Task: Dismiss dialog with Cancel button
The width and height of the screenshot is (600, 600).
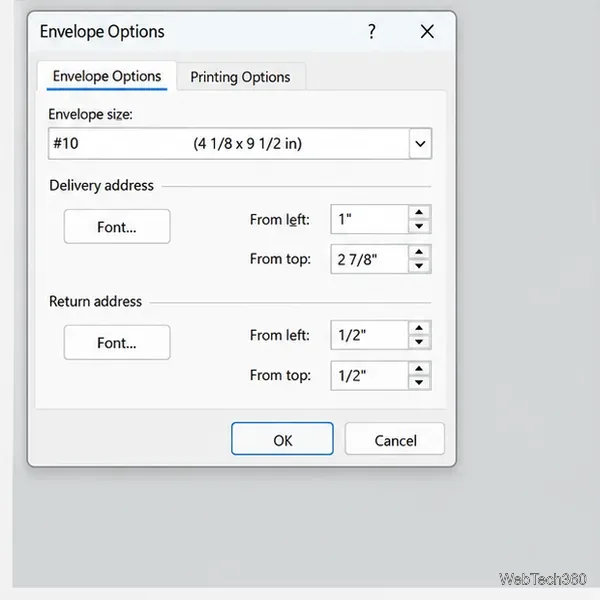Action: 395,439
